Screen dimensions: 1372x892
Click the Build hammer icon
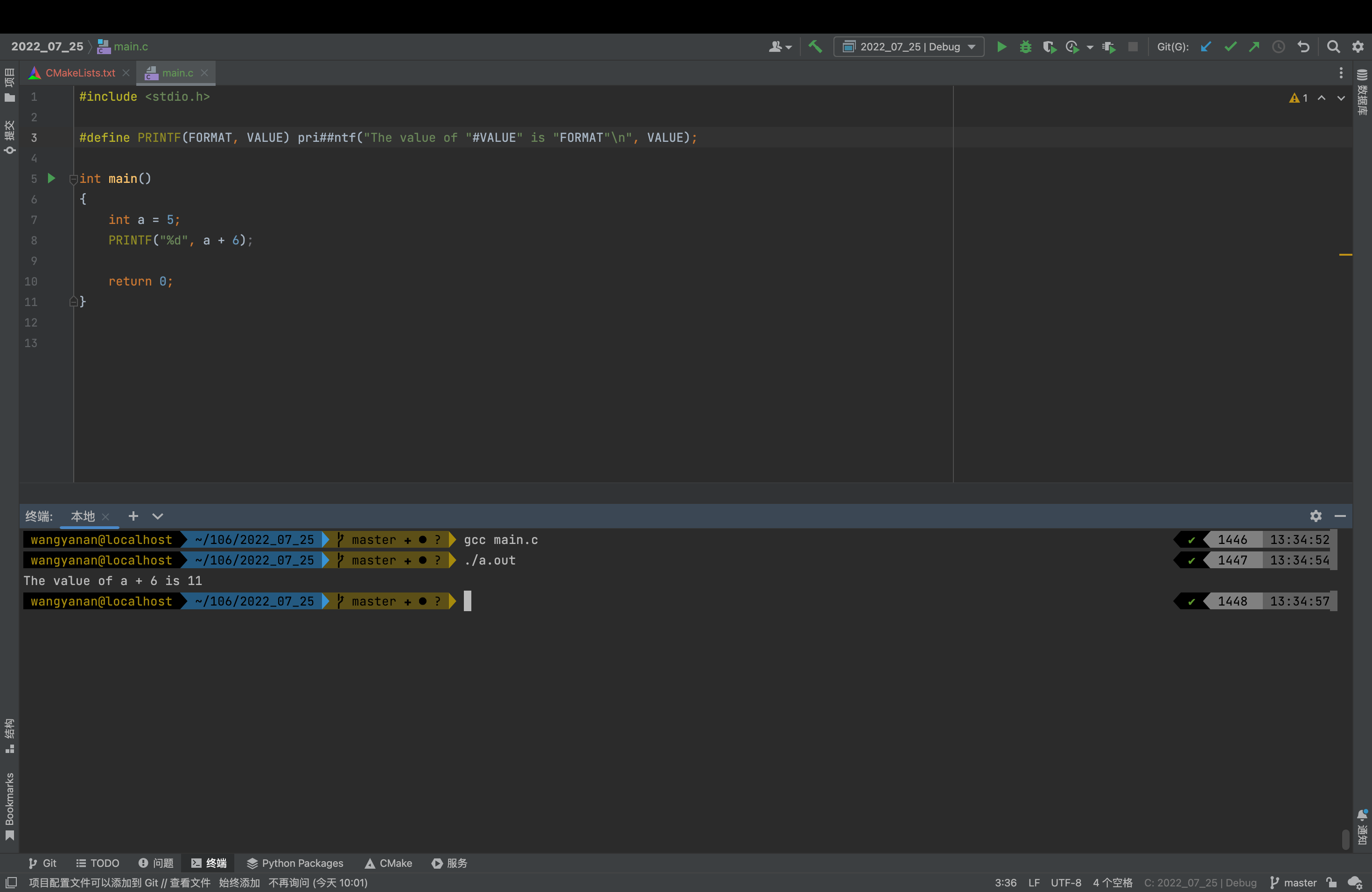(x=815, y=47)
